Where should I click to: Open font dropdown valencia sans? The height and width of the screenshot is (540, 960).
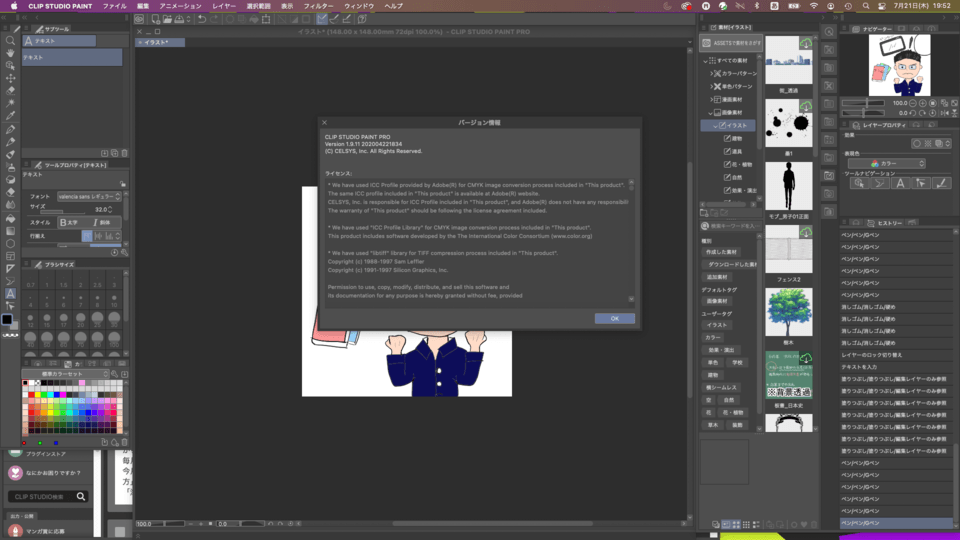point(89,197)
